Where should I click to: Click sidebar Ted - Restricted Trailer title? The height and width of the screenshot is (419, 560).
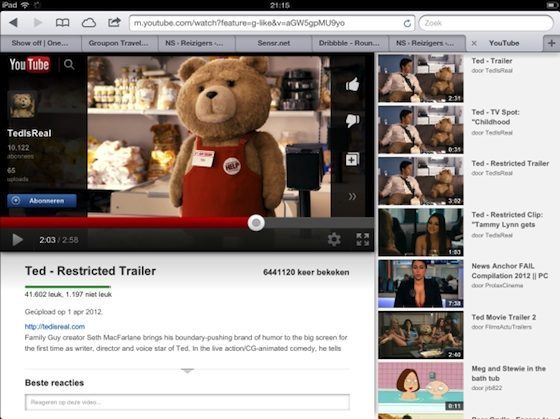(x=510, y=163)
